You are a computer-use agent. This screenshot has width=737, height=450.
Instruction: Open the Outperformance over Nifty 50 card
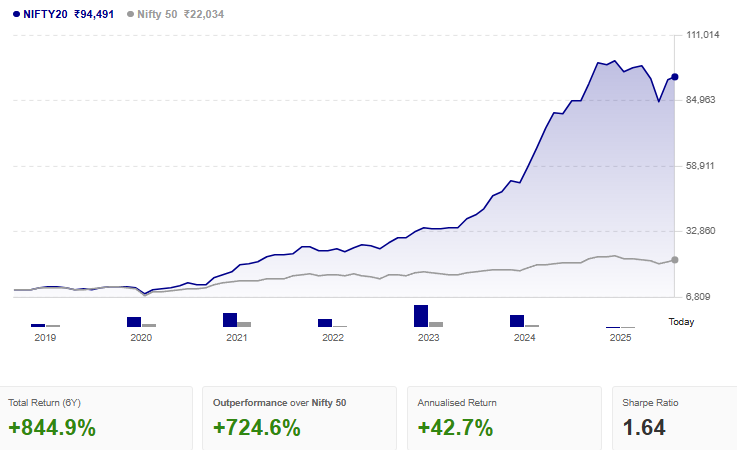tap(299, 418)
